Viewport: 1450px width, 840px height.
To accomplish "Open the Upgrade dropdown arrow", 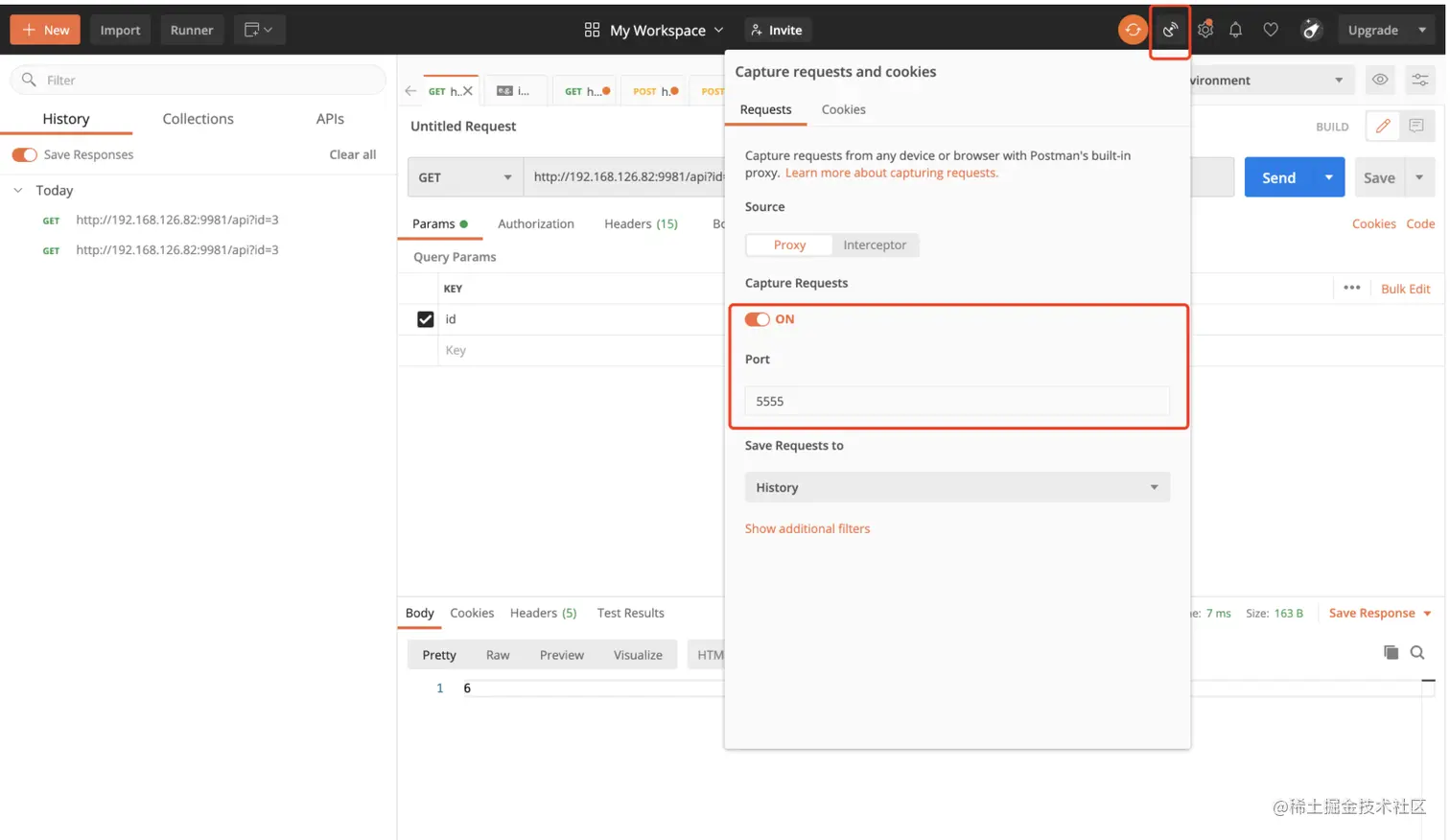I will tap(1422, 30).
